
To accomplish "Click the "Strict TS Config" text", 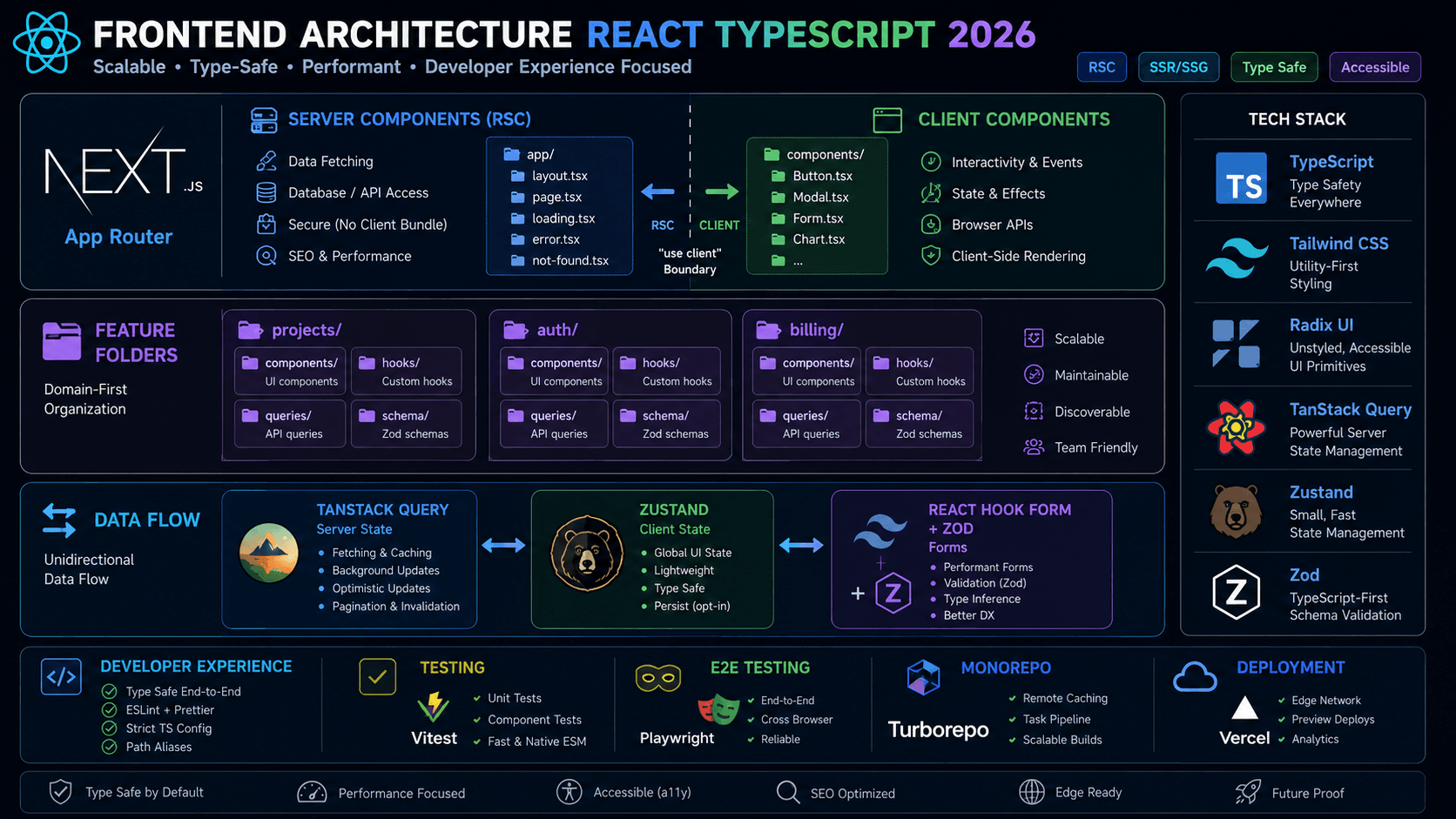I will [169, 728].
